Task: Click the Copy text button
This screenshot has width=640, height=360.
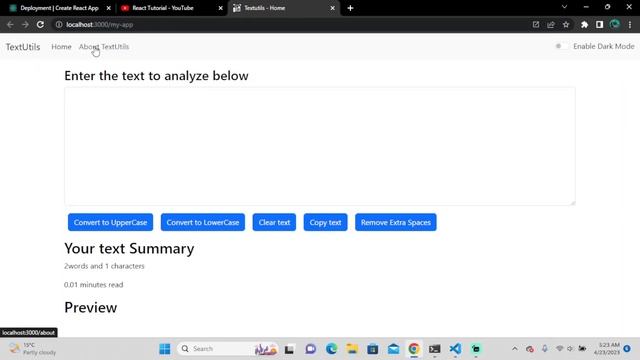Action: point(325,222)
